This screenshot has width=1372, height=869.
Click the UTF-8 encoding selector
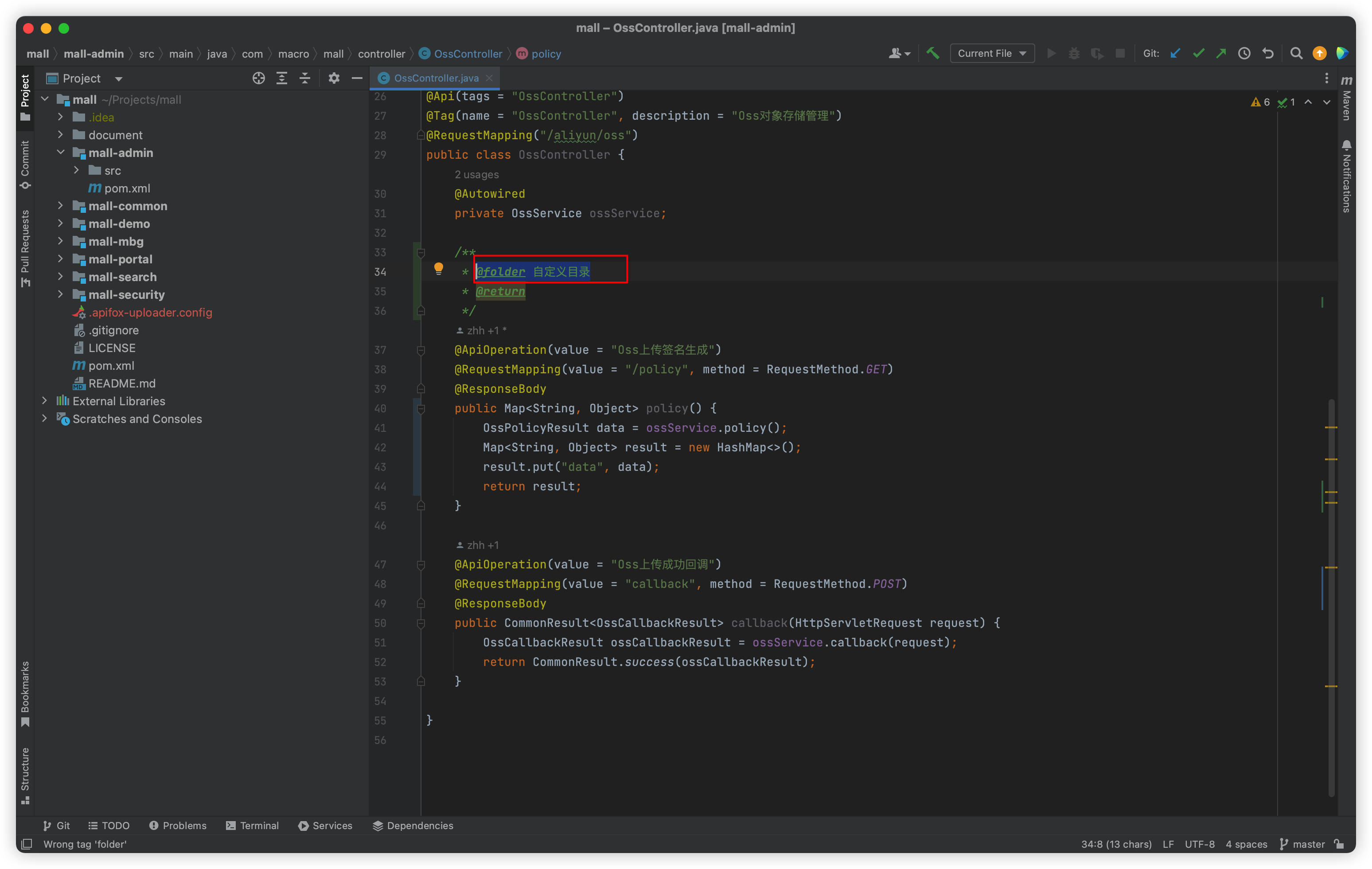click(x=1199, y=844)
